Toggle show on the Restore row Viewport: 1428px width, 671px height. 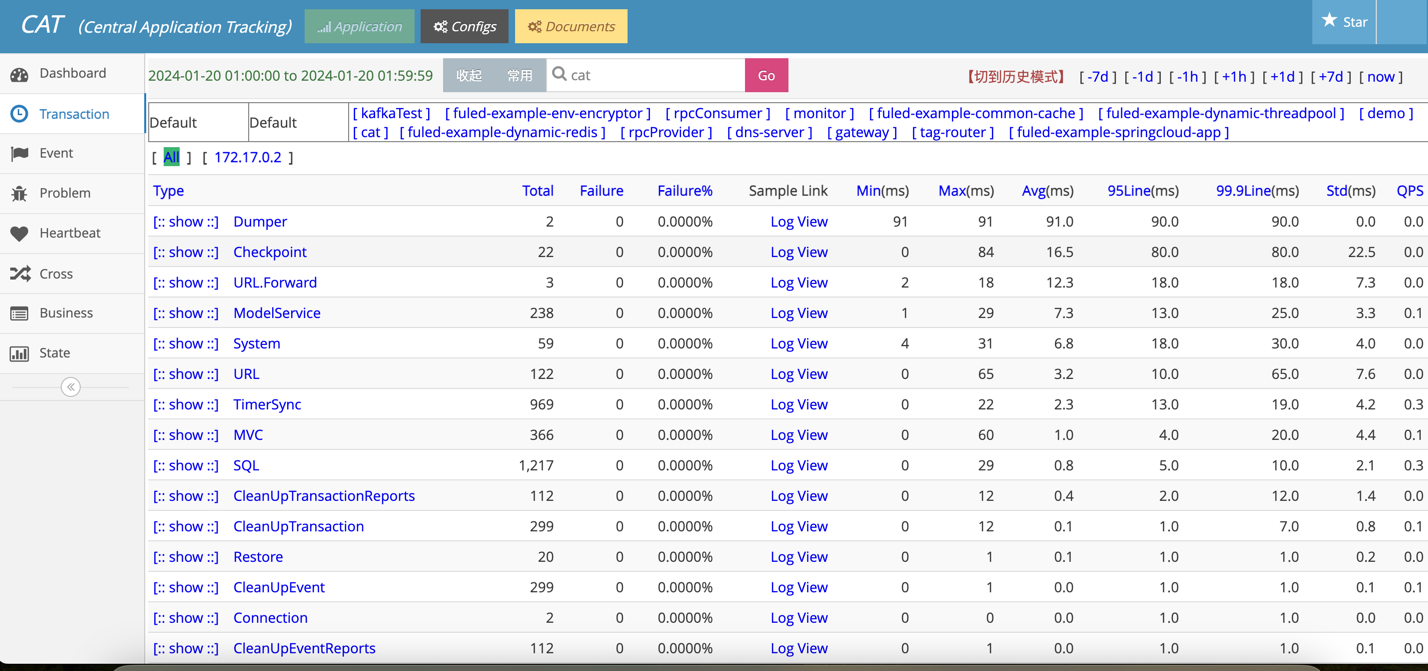(185, 557)
